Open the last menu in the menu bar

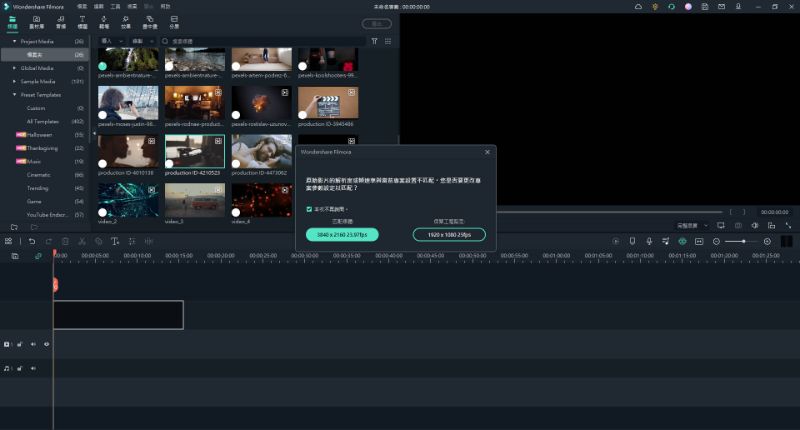click(165, 7)
